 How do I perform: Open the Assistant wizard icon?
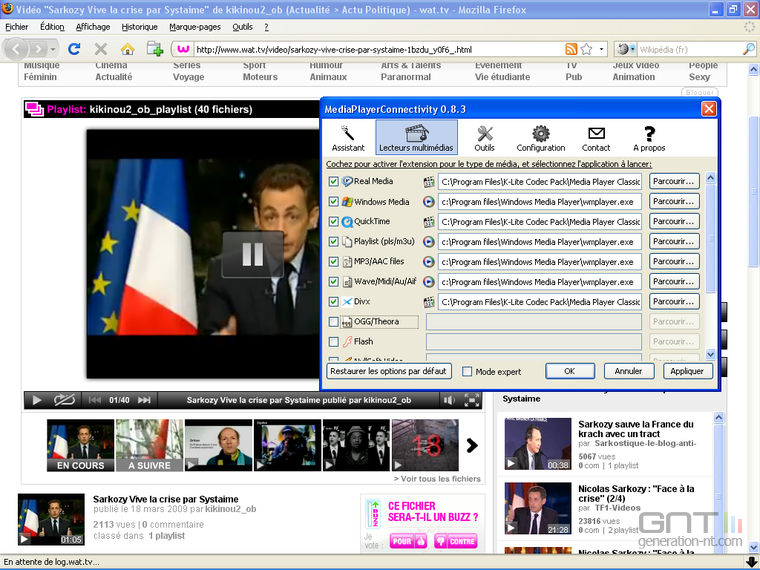coord(348,138)
